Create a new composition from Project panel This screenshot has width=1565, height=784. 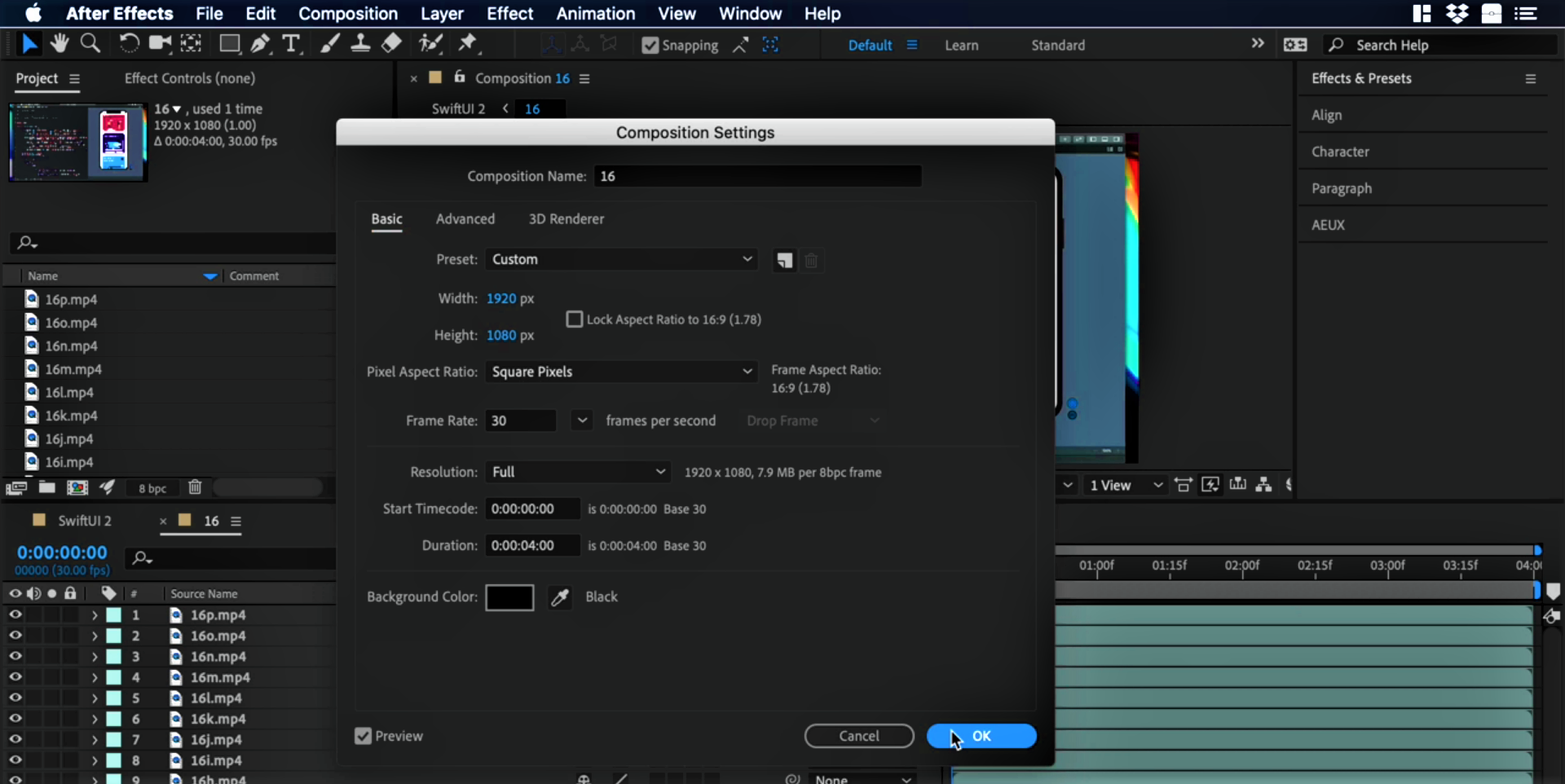[77, 487]
